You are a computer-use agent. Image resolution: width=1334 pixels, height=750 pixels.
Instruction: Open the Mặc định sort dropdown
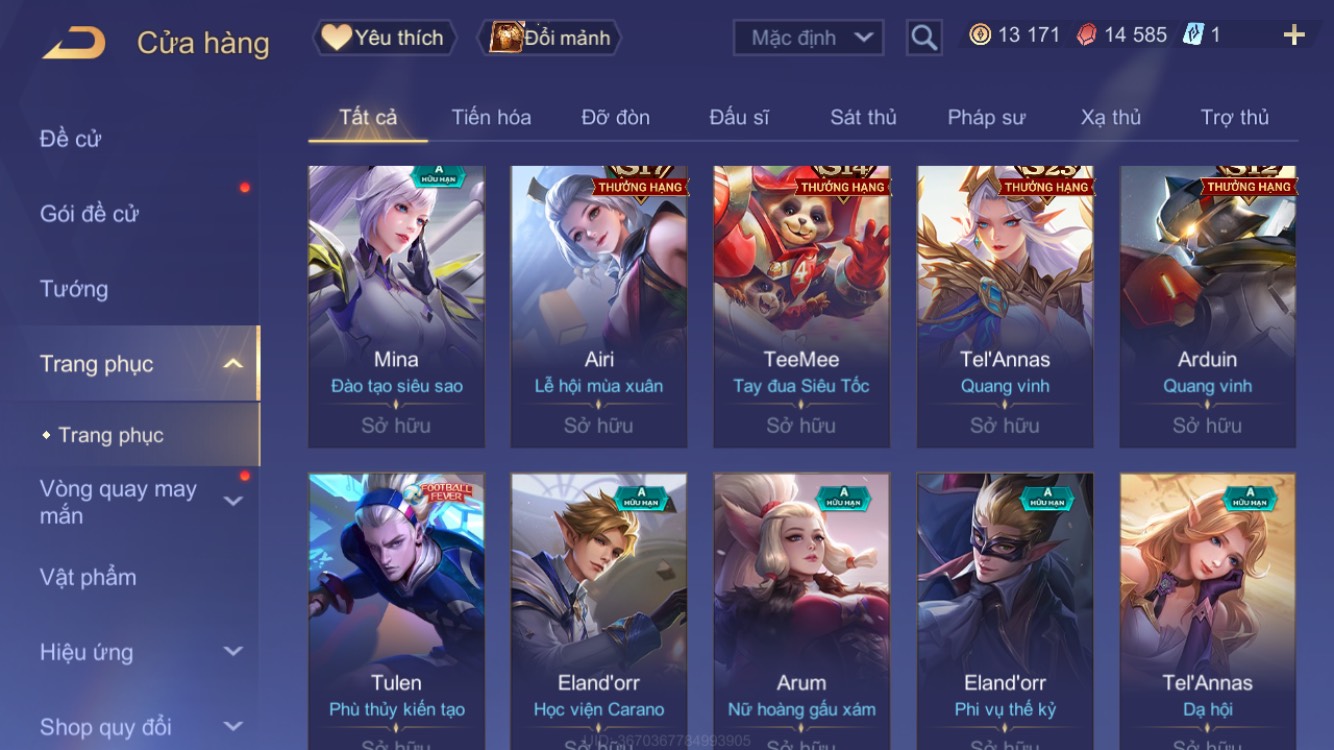point(809,38)
